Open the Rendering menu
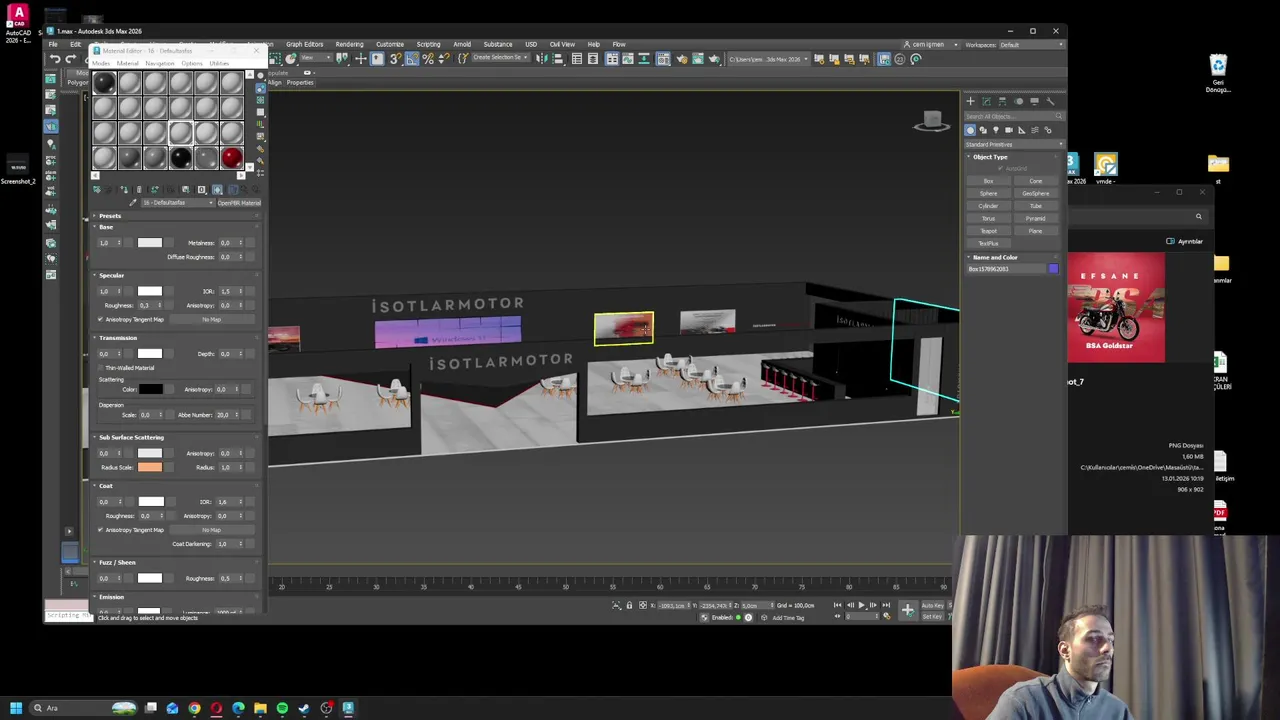This screenshot has height=720, width=1280. [349, 44]
